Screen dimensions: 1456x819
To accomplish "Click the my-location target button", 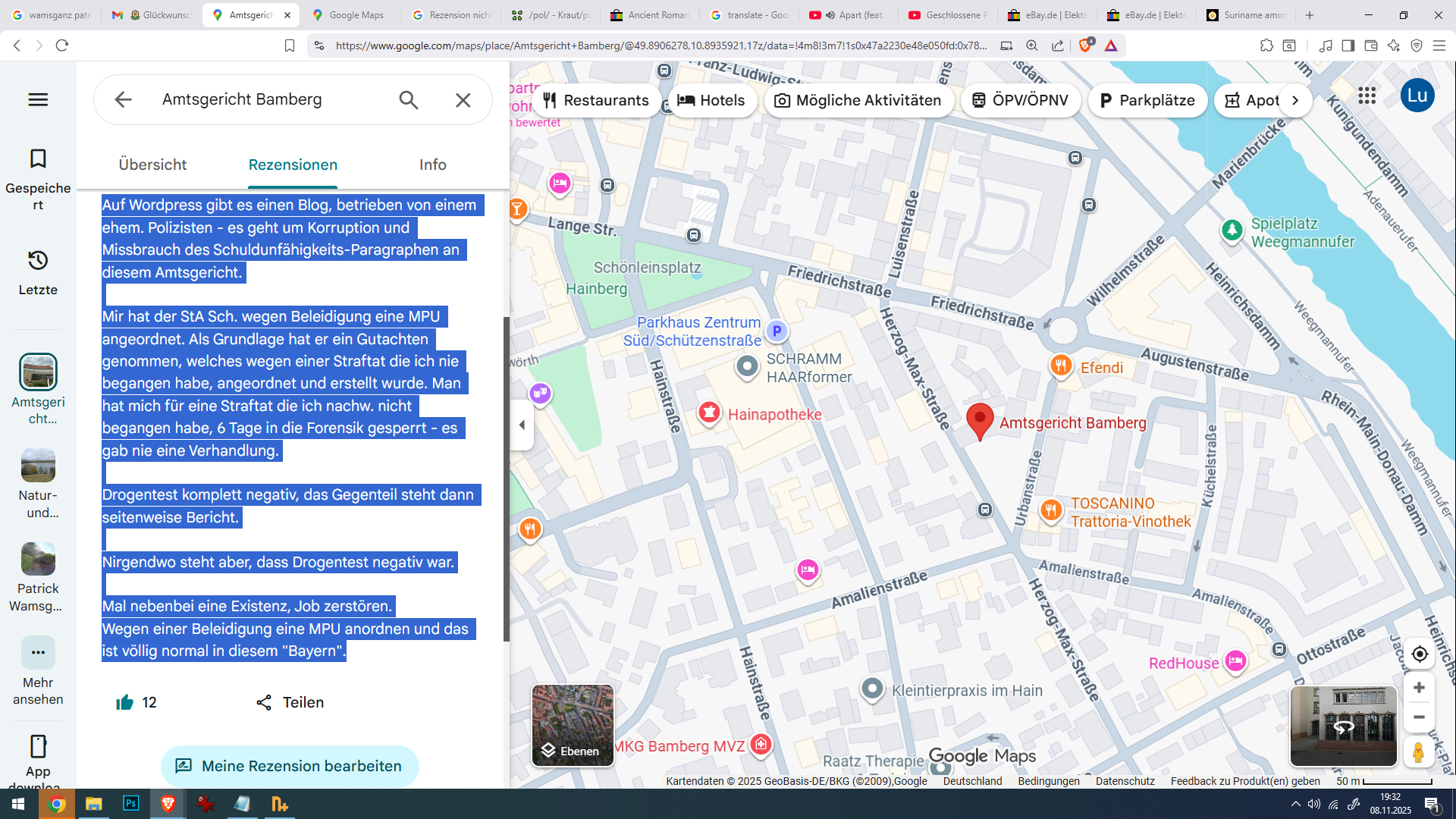I will tap(1419, 654).
